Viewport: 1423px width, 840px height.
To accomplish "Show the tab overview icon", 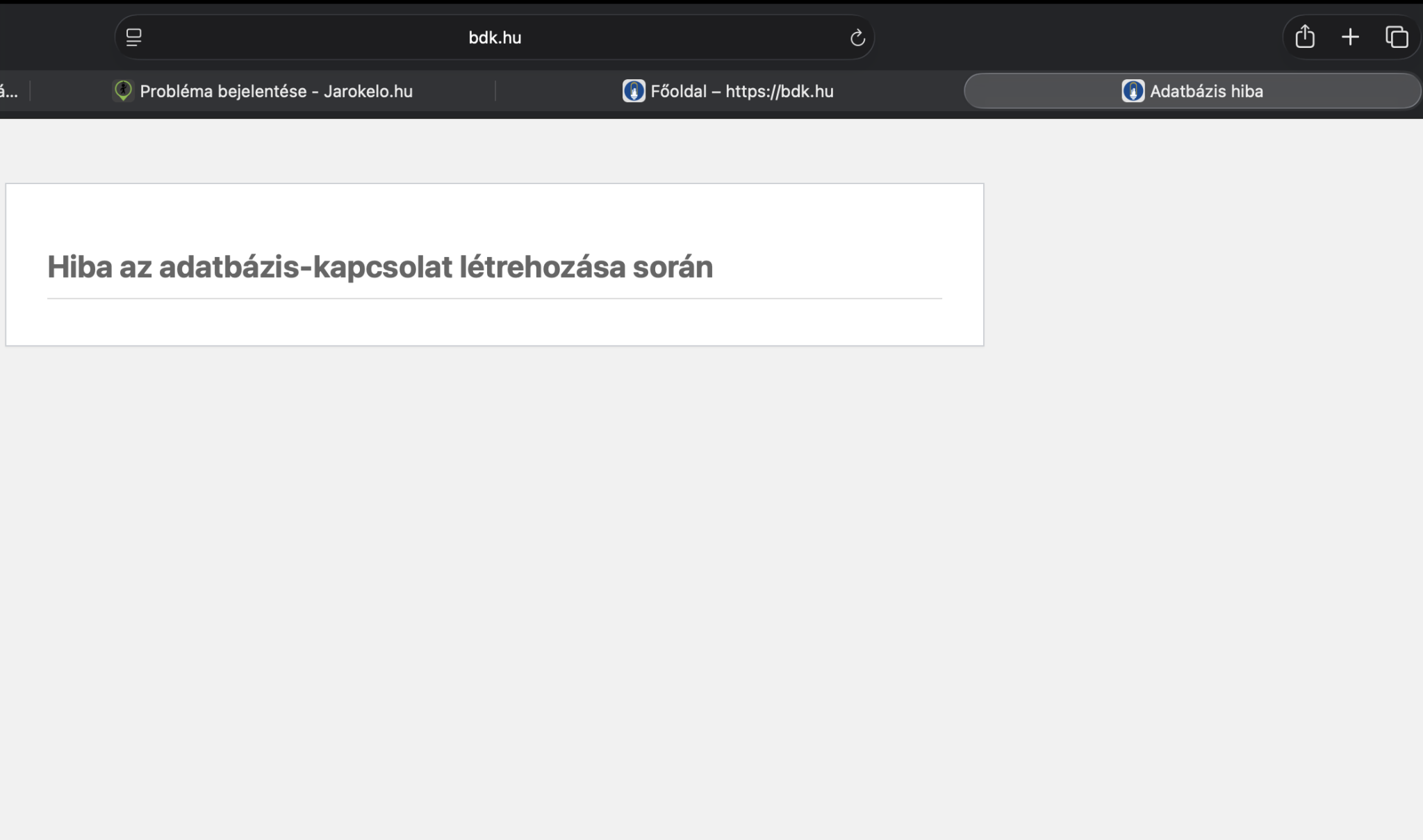I will coord(1397,37).
